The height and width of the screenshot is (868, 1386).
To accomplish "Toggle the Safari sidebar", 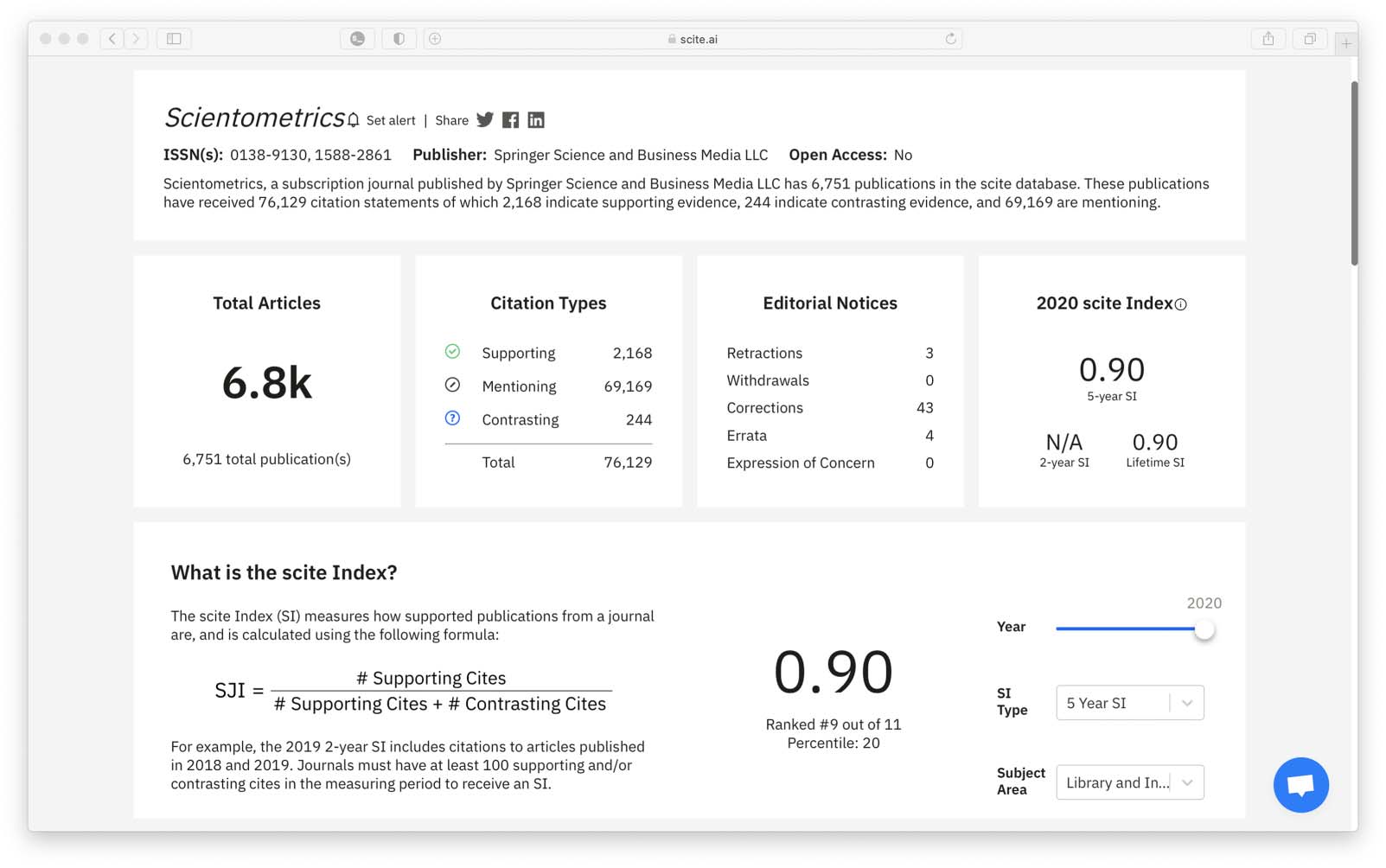I will pyautogui.click(x=174, y=39).
